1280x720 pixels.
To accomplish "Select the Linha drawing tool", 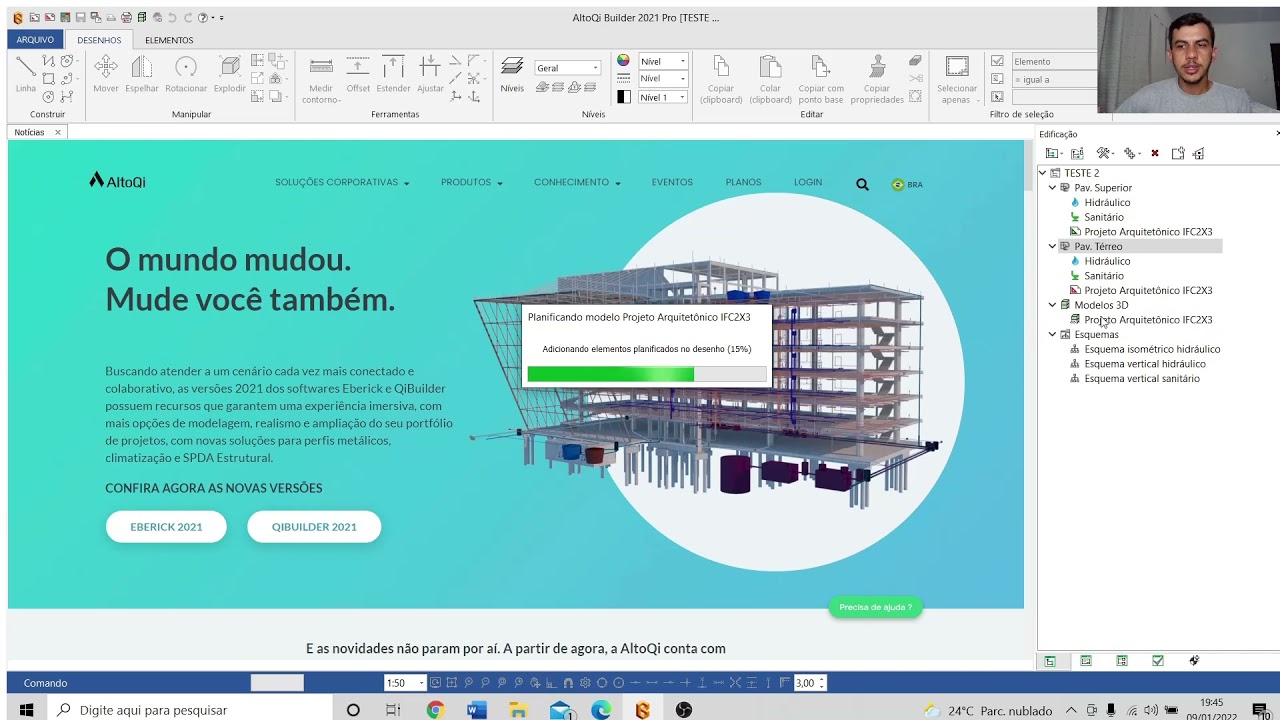I will (x=25, y=74).
